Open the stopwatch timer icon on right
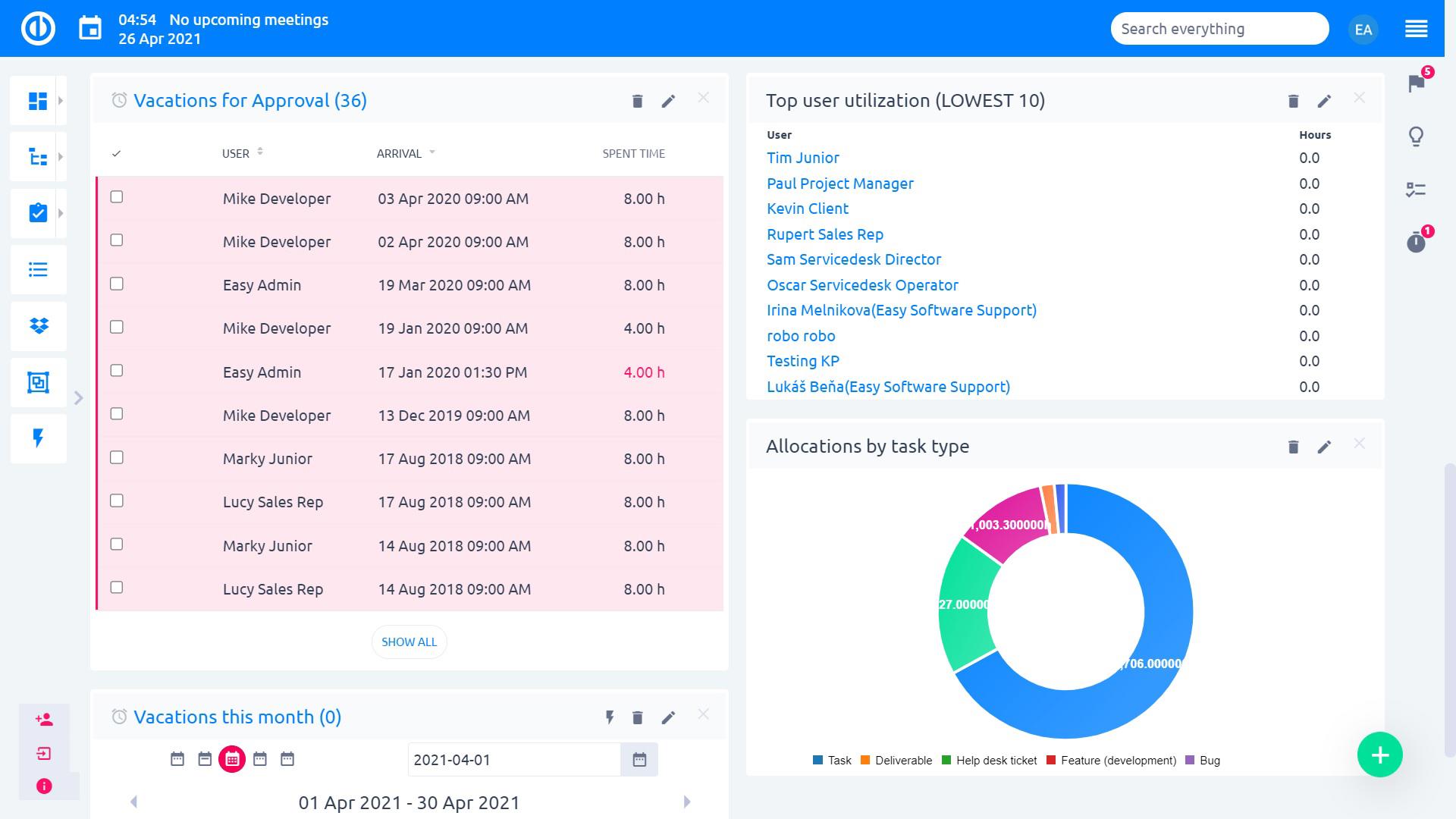The height and width of the screenshot is (819, 1456). tap(1416, 243)
